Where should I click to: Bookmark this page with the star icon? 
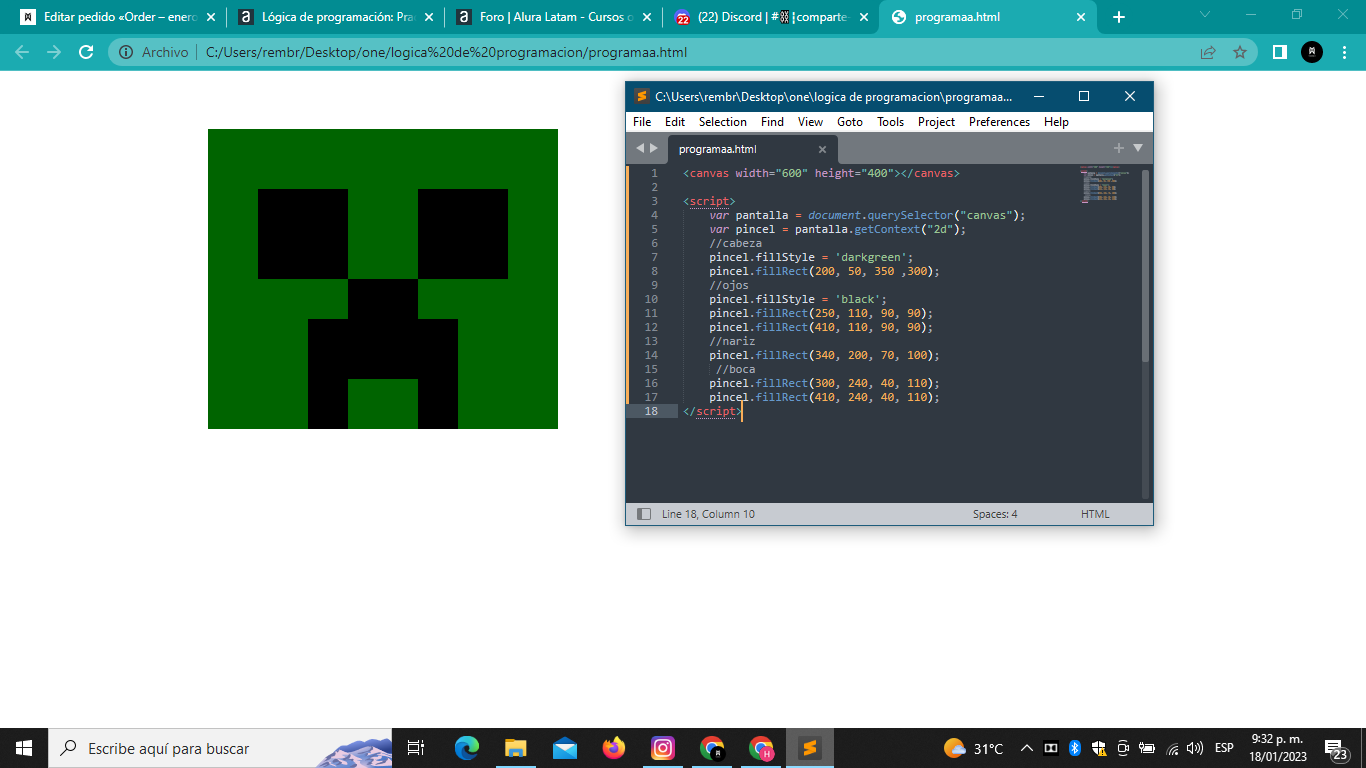[1240, 52]
